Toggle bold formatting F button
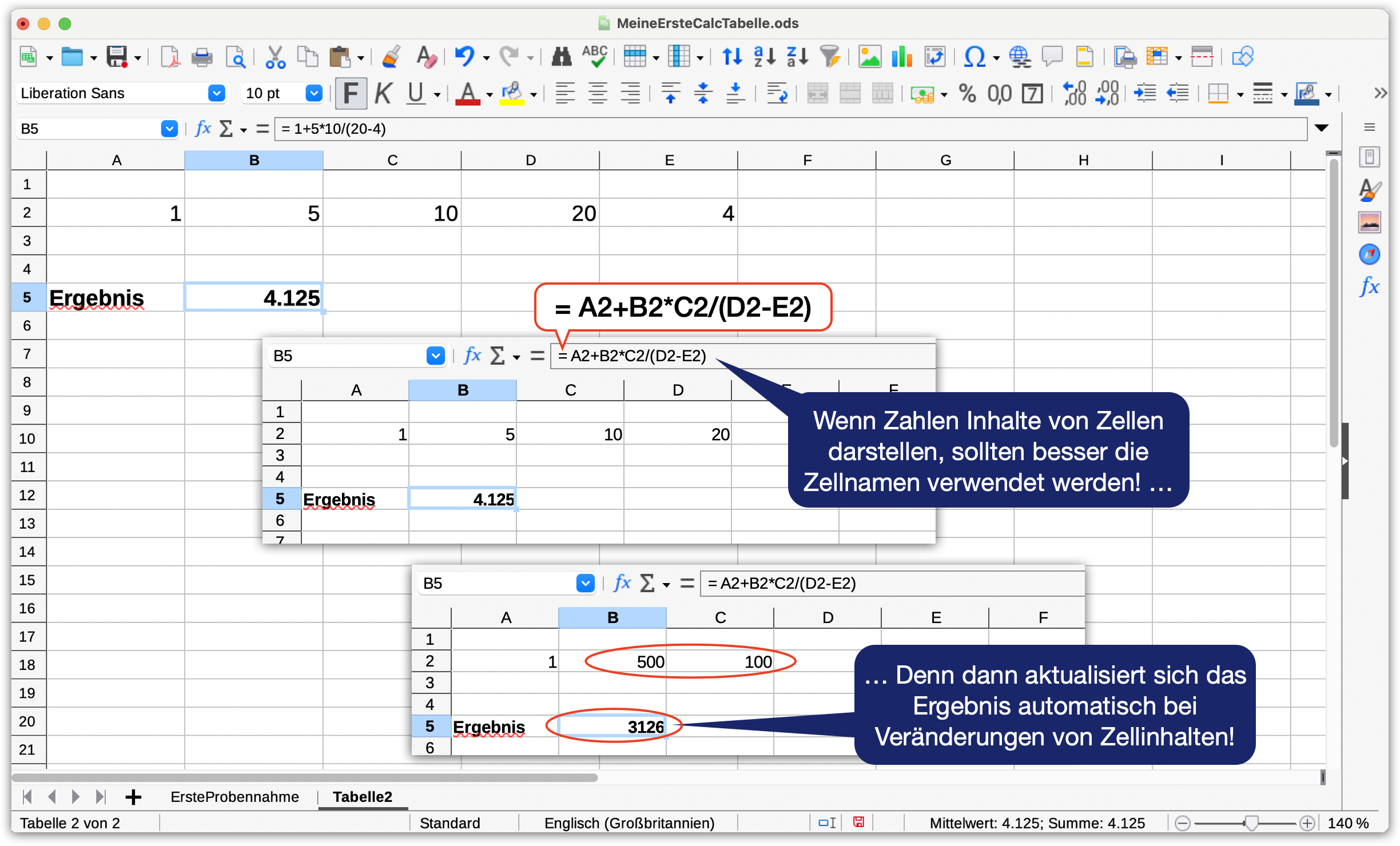Image resolution: width=1400 pixels, height=846 pixels. [351, 93]
